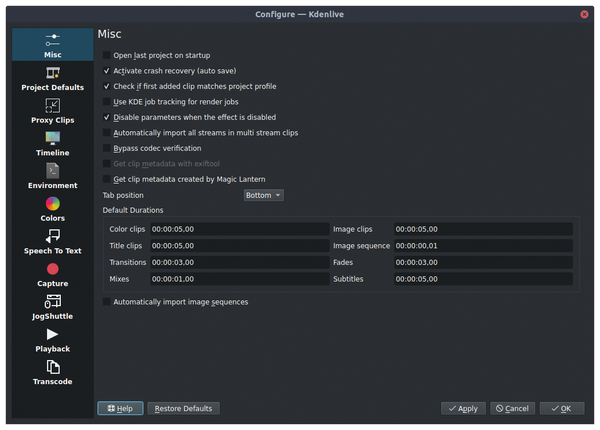
Task: Click the Default Durations heading text
Action: 133,210
